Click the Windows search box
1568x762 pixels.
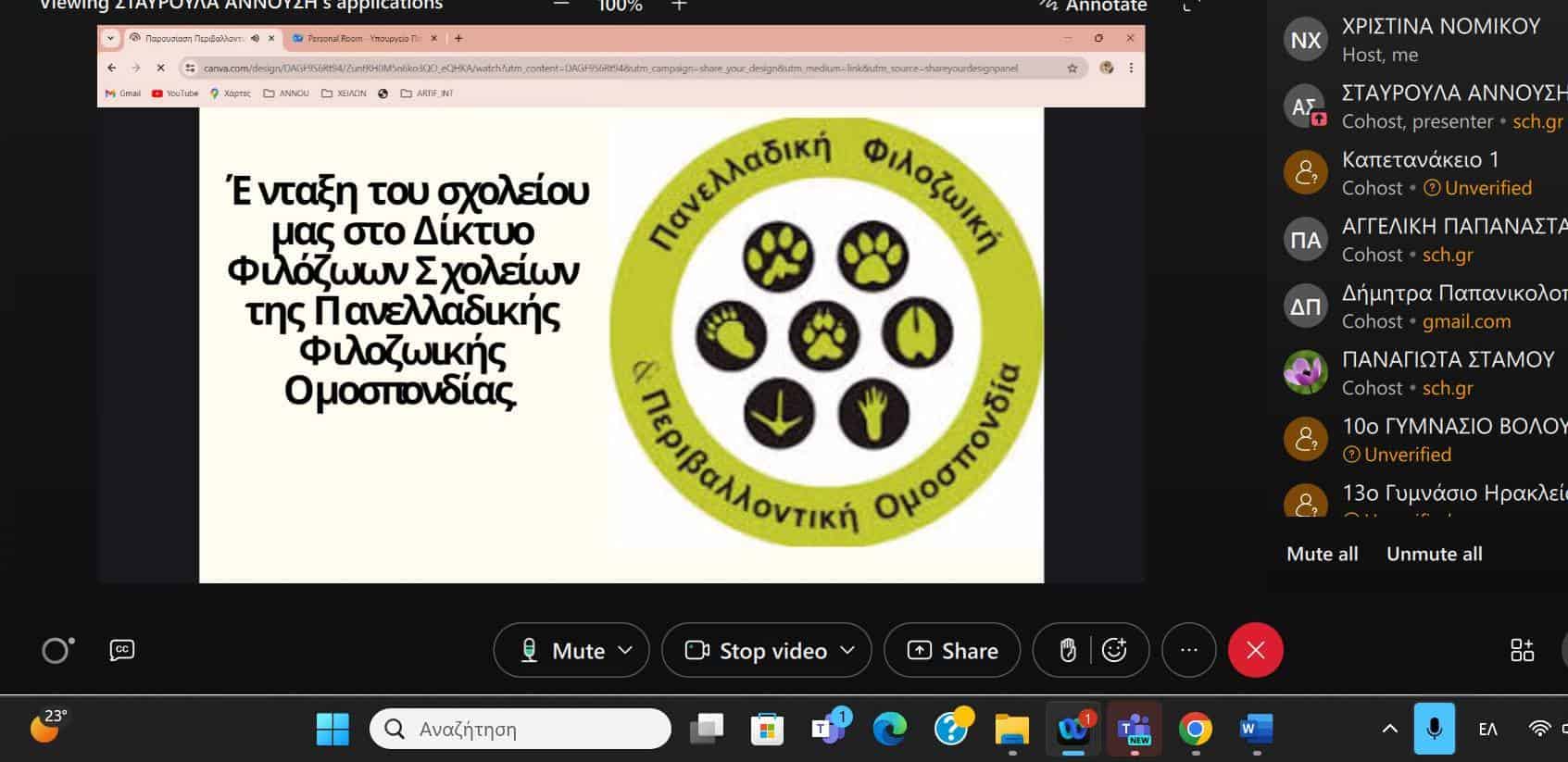point(521,729)
